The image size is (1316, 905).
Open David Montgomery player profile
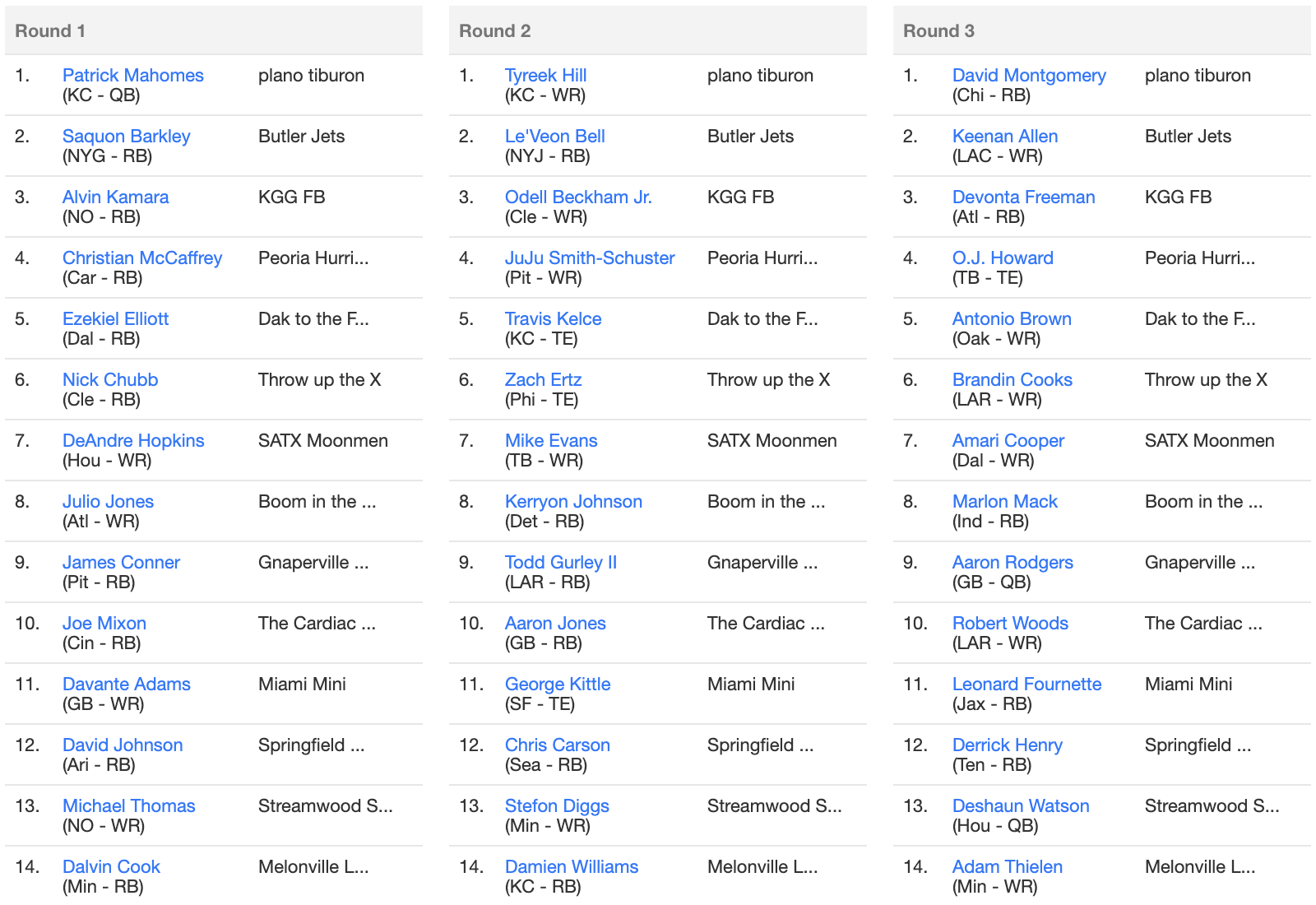[x=1029, y=76]
